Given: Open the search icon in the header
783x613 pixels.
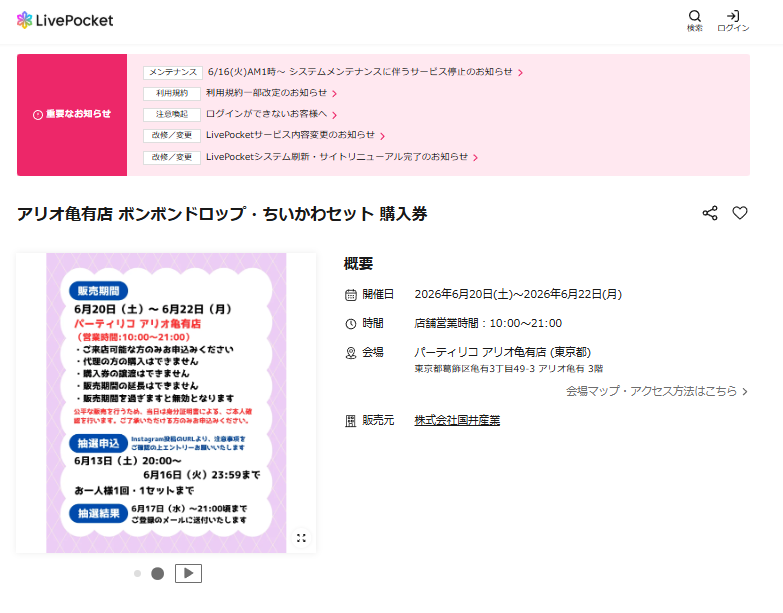Looking at the screenshot, I should point(695,21).
